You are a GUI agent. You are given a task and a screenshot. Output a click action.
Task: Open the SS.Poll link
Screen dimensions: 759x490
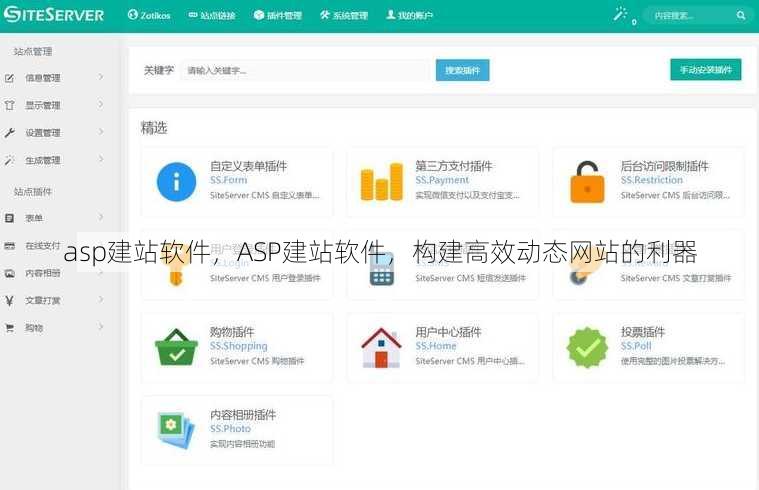pyautogui.click(x=636, y=346)
